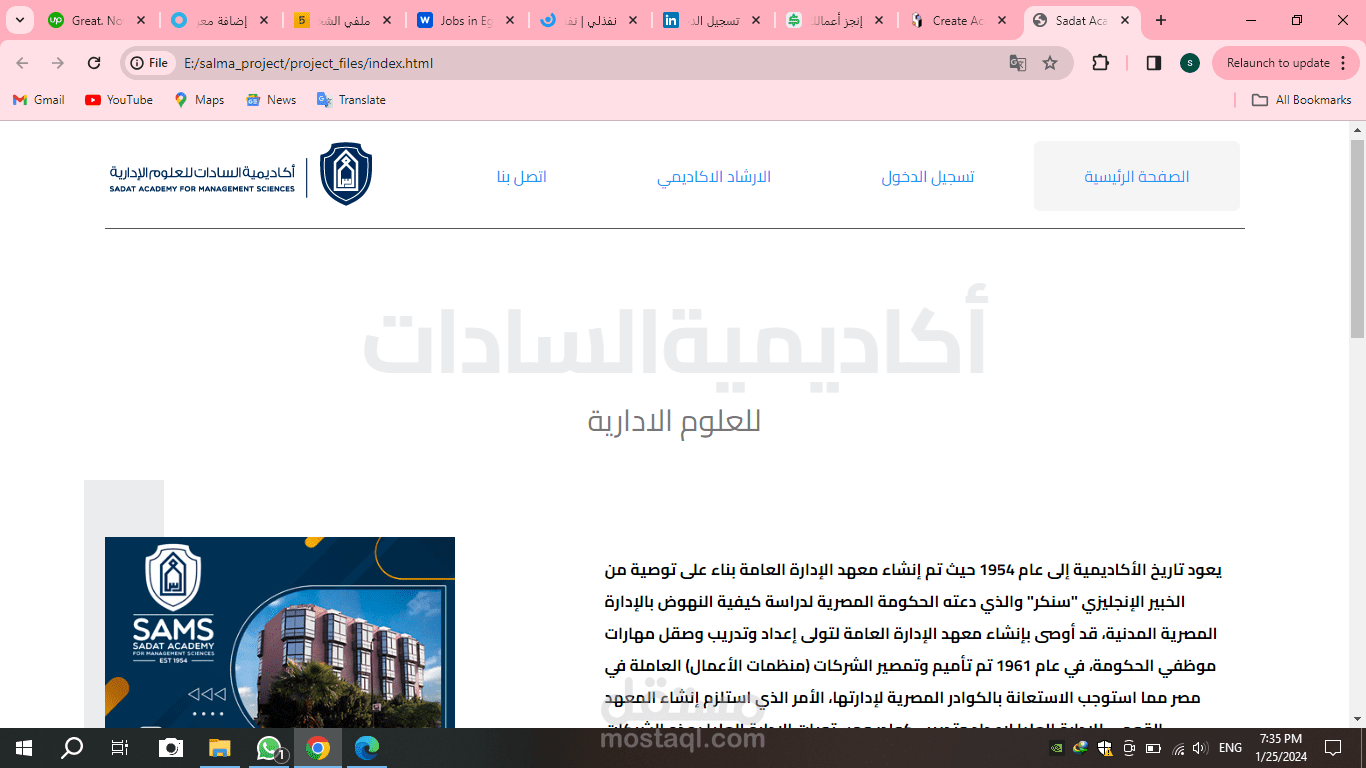Open تسجيل الدخول nav link

pos(928,177)
